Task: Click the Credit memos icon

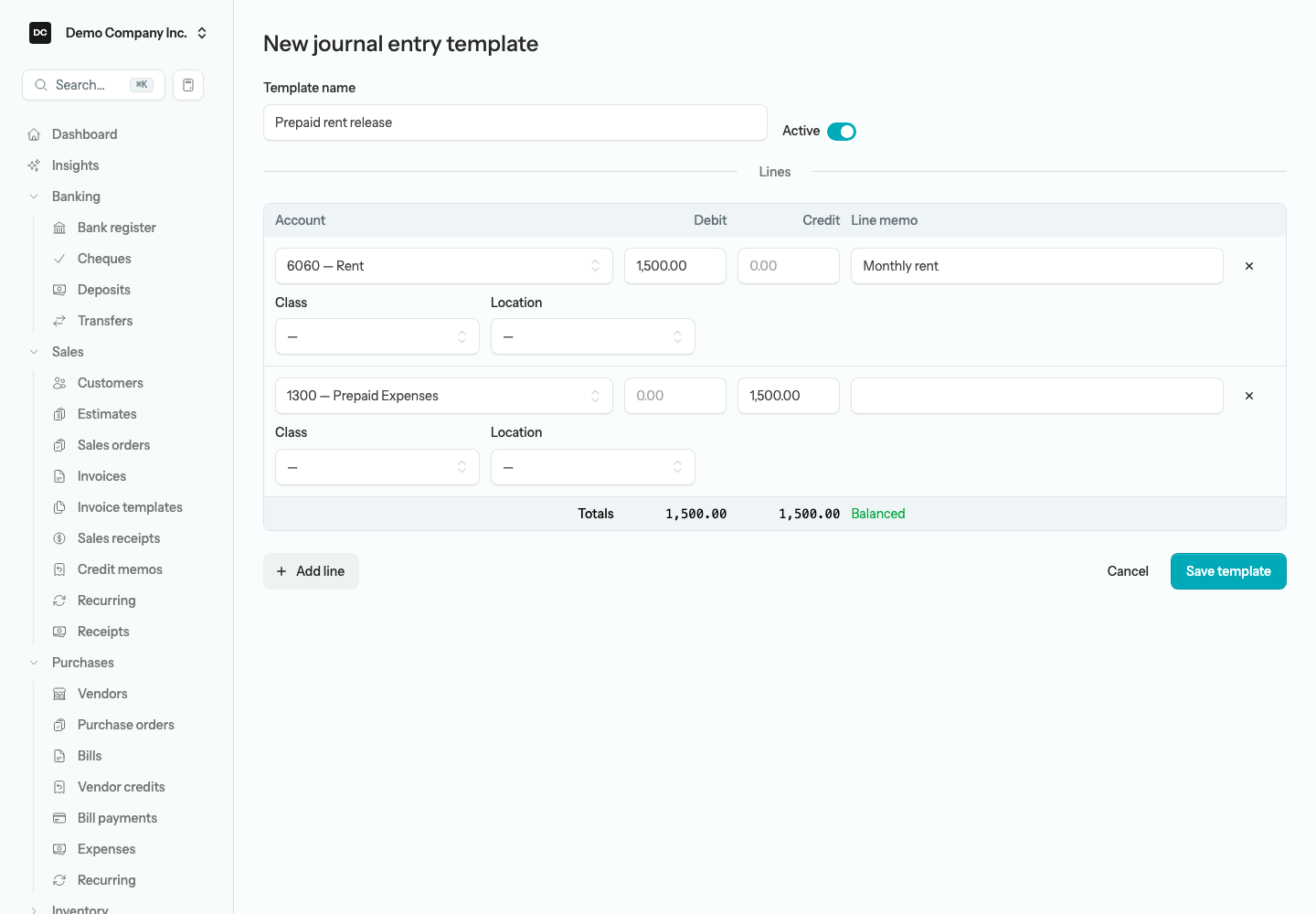Action: click(x=59, y=569)
